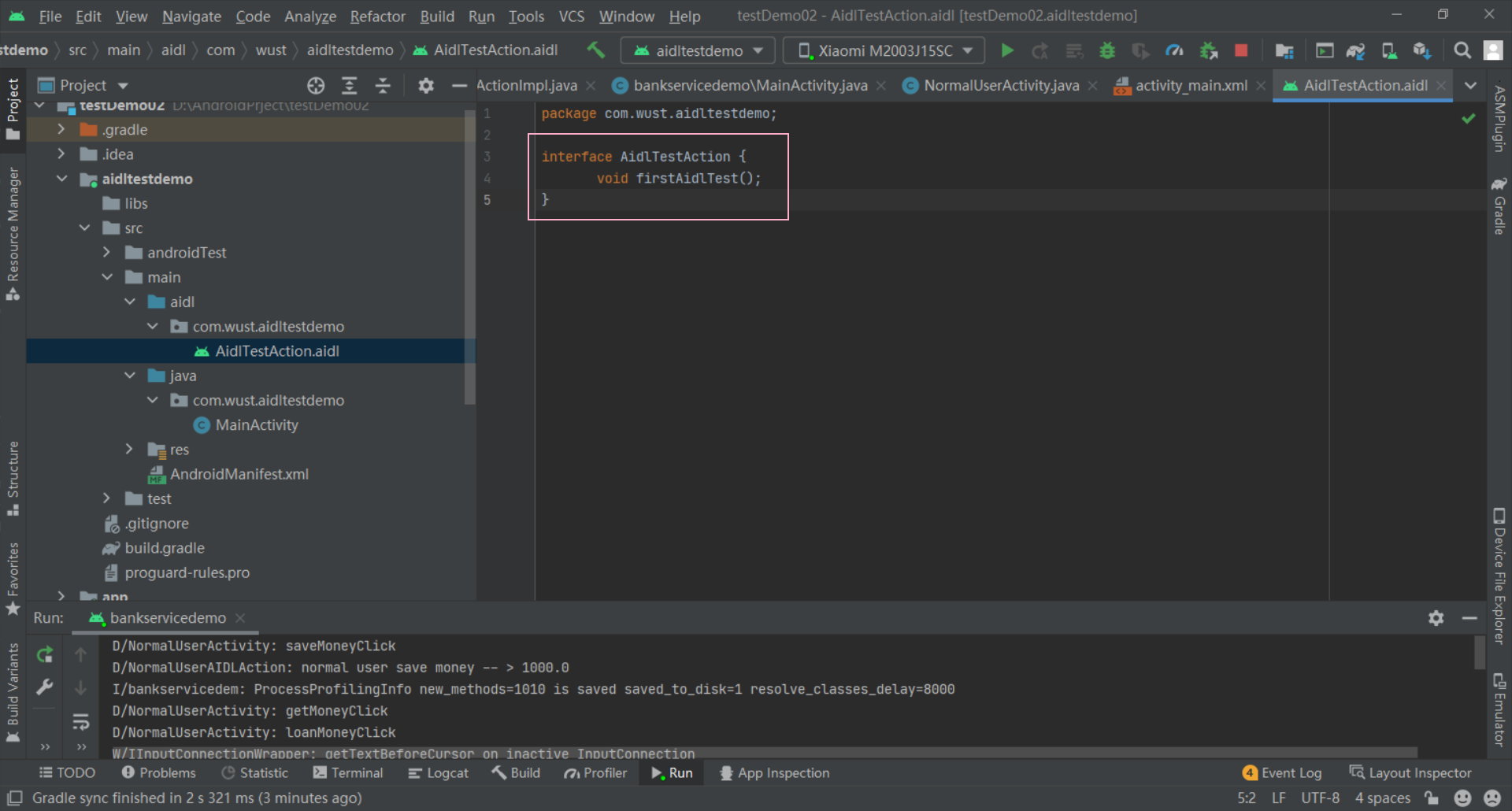
Task: Run the app with the green play icon
Action: pos(1007,50)
